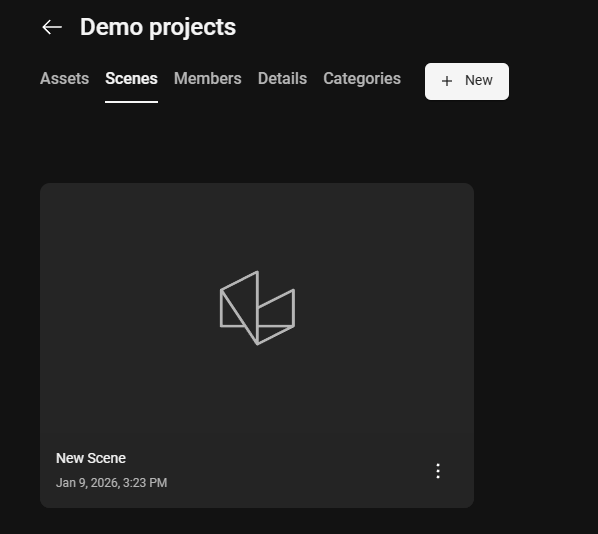Click the scene placeholder cube logo icon
This screenshot has height=534, width=598.
[x=257, y=308]
